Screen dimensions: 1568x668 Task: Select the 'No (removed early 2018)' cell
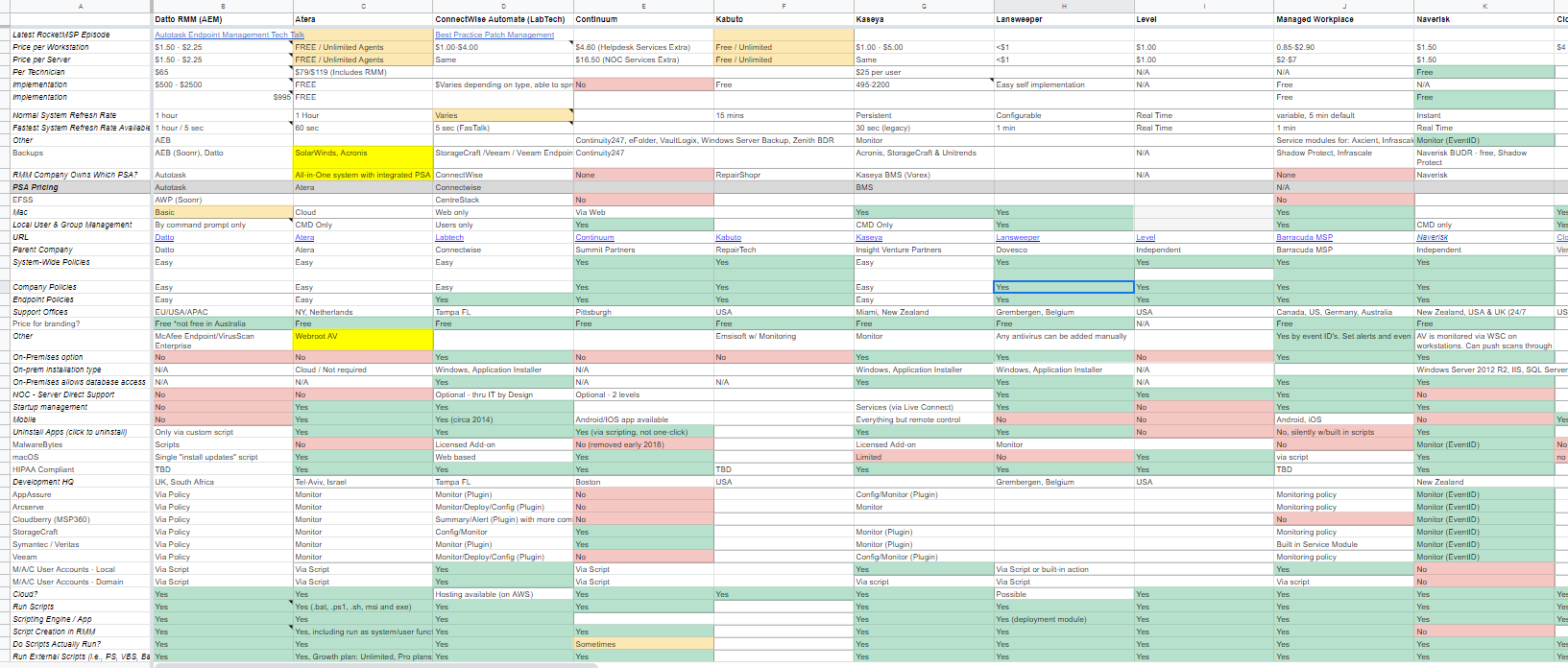643,444
